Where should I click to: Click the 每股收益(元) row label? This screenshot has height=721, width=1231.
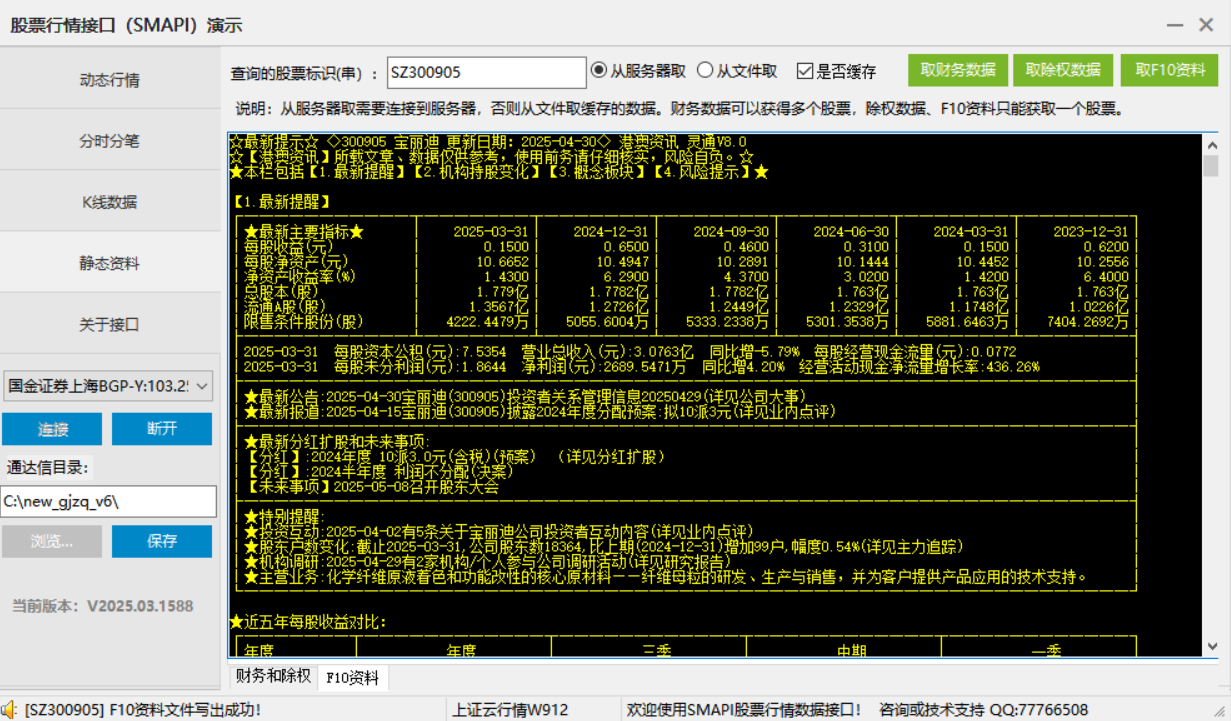[x=289, y=247]
